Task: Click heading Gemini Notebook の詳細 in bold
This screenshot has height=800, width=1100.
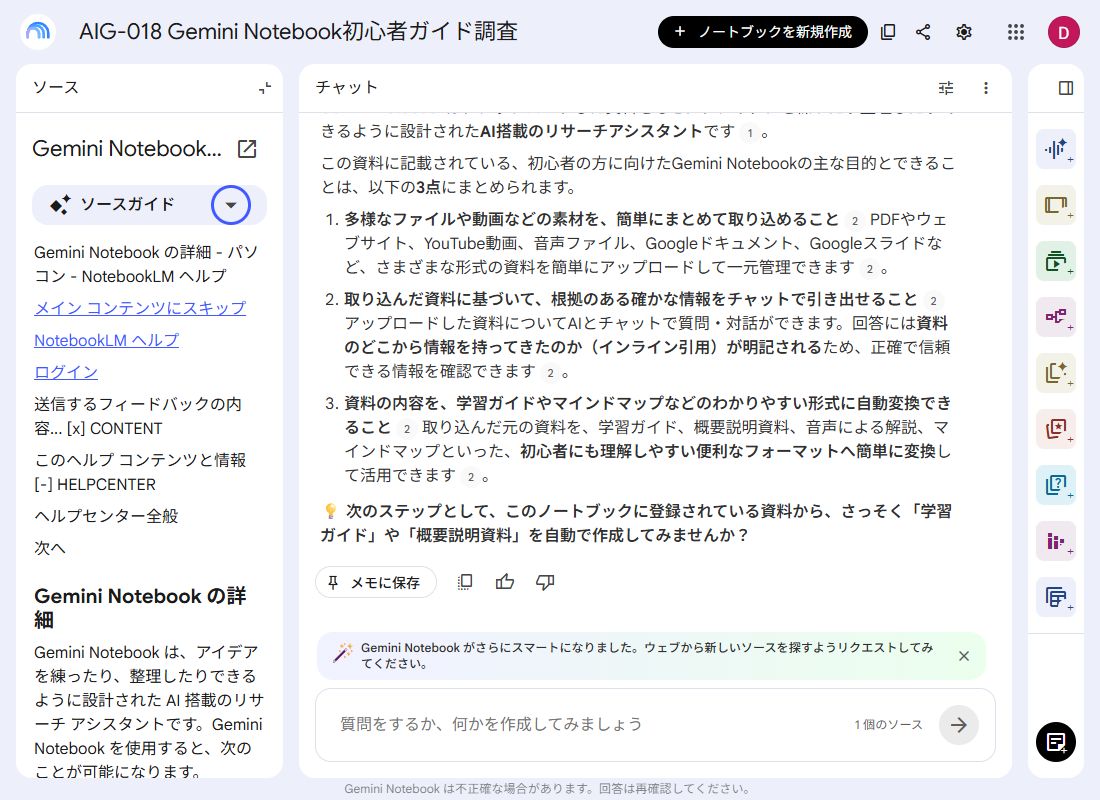Action: pos(140,608)
